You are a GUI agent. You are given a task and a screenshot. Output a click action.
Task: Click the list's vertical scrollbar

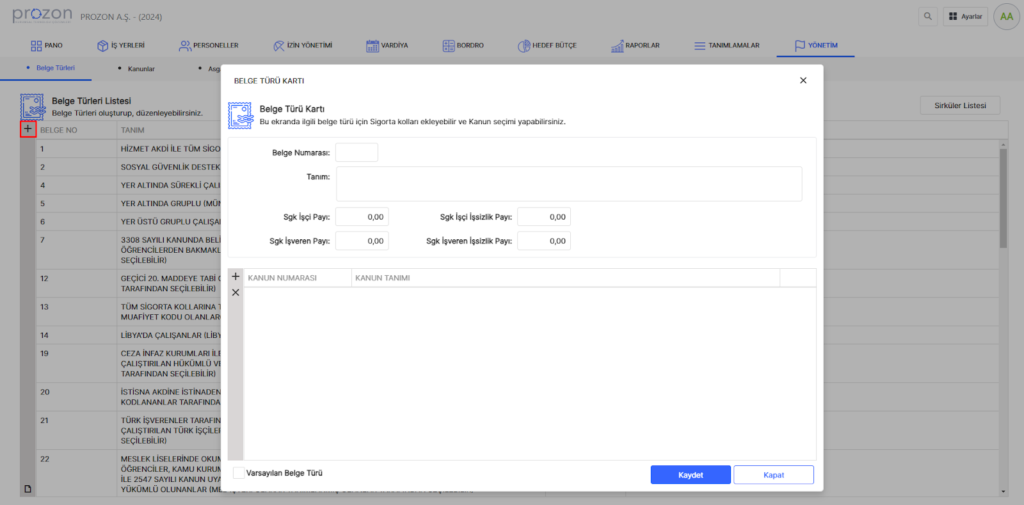click(1003, 200)
